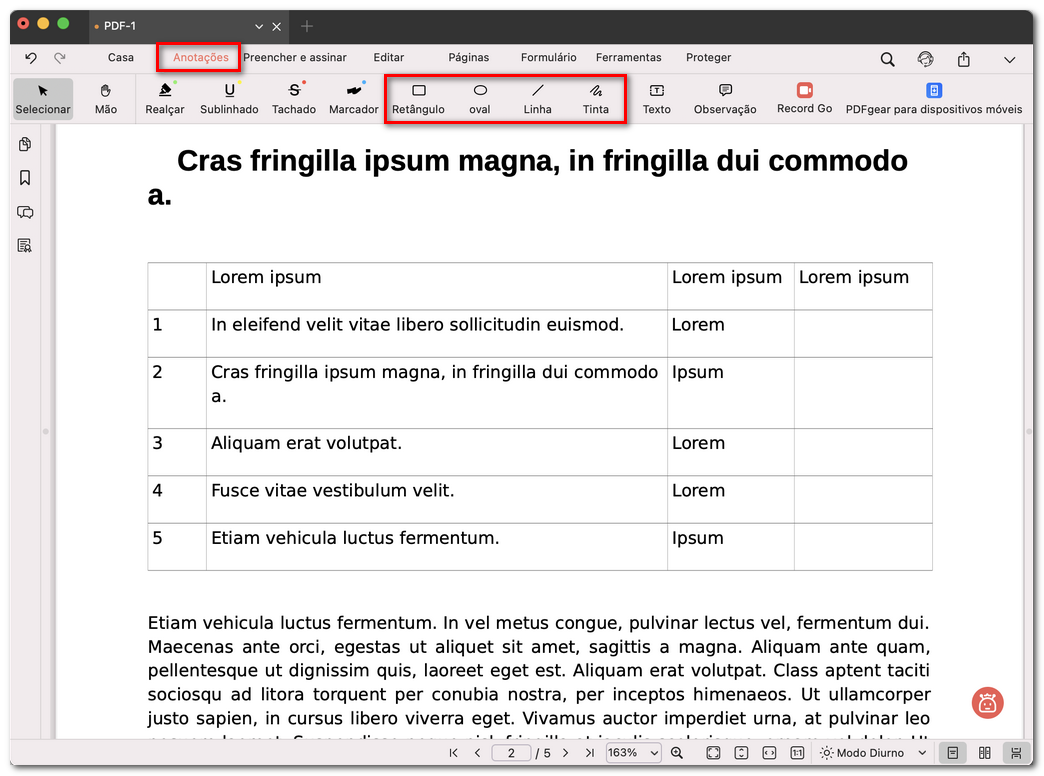Screen dimensions: 1044x776
Task: Expand the chevron at top-right of menu bar
Action: pyautogui.click(x=1009, y=59)
